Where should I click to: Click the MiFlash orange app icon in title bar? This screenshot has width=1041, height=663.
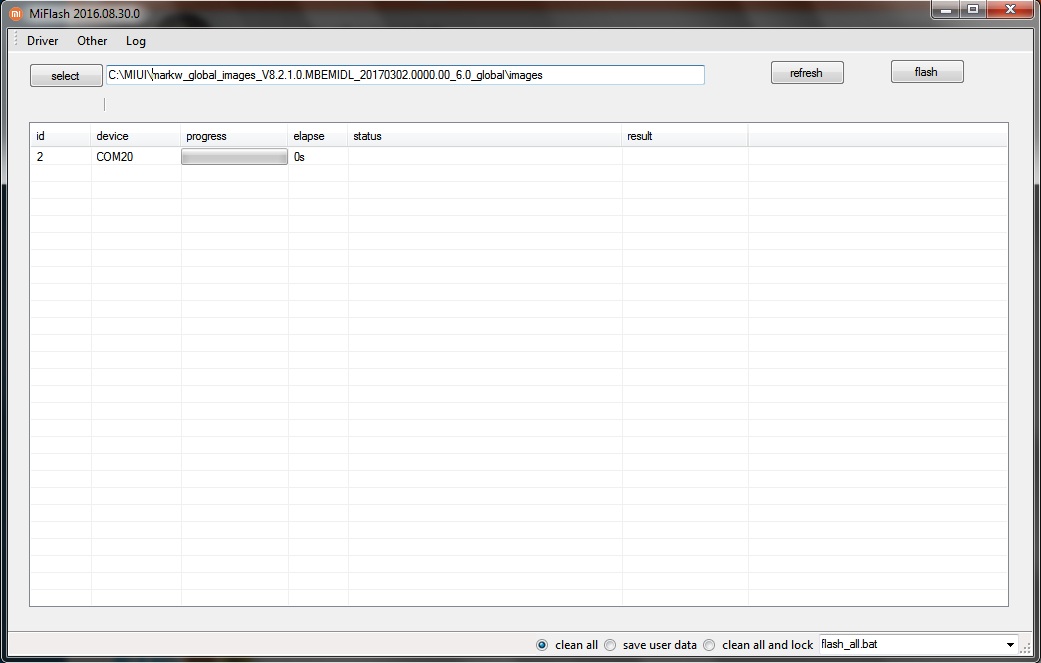[x=16, y=14]
